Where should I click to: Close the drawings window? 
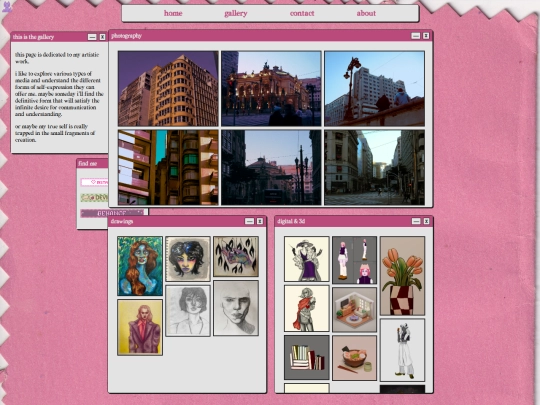click(x=260, y=221)
